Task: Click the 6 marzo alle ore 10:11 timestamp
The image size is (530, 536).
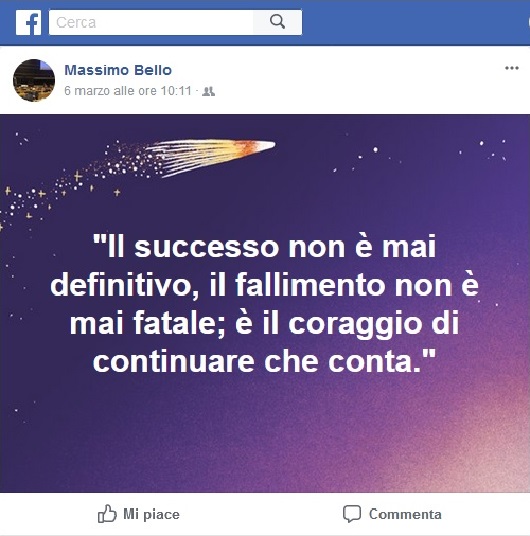Action: [x=128, y=91]
